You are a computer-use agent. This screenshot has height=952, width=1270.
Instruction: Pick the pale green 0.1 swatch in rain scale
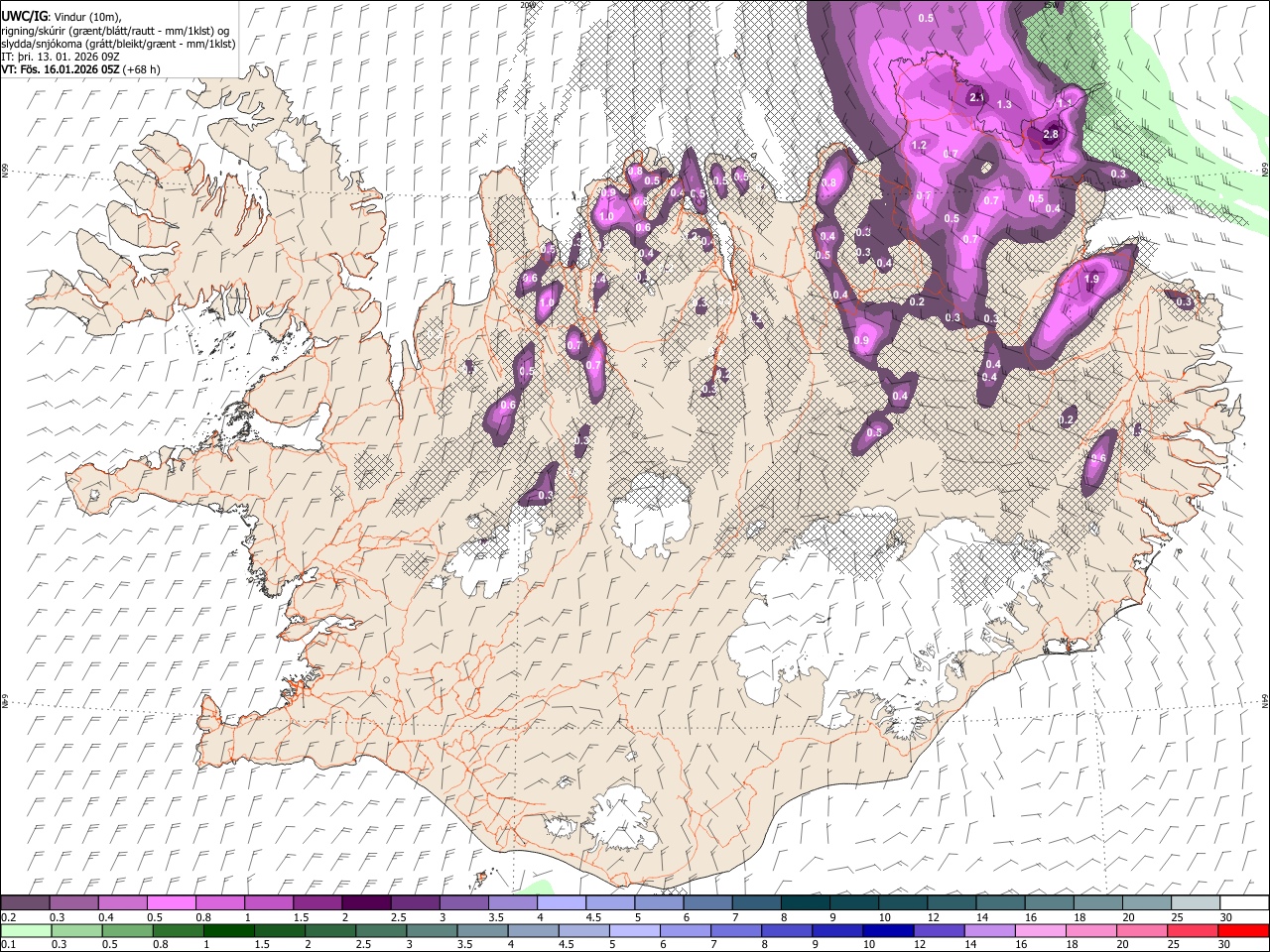tap(26, 930)
